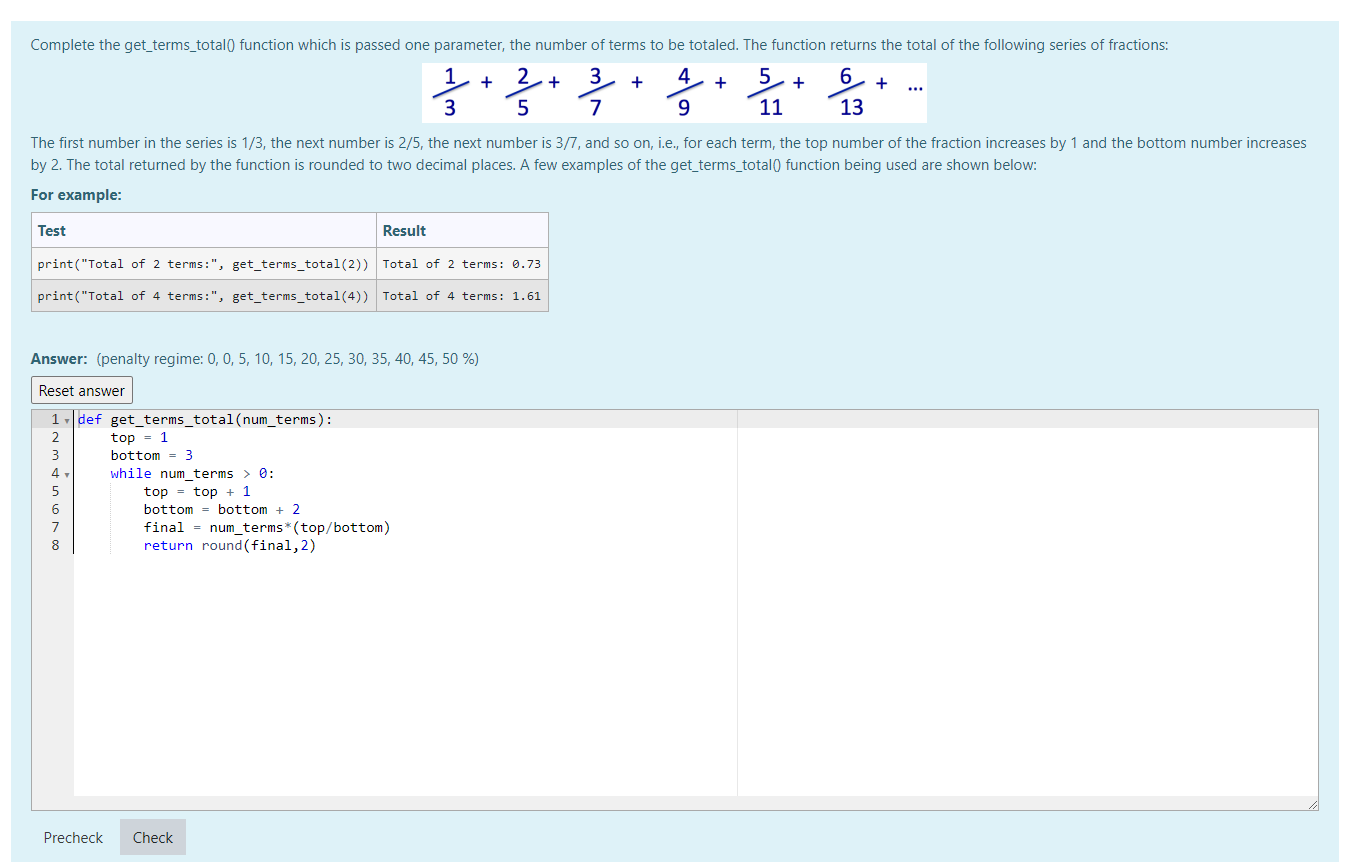Click the 'return round(final,2)' line

(230, 545)
